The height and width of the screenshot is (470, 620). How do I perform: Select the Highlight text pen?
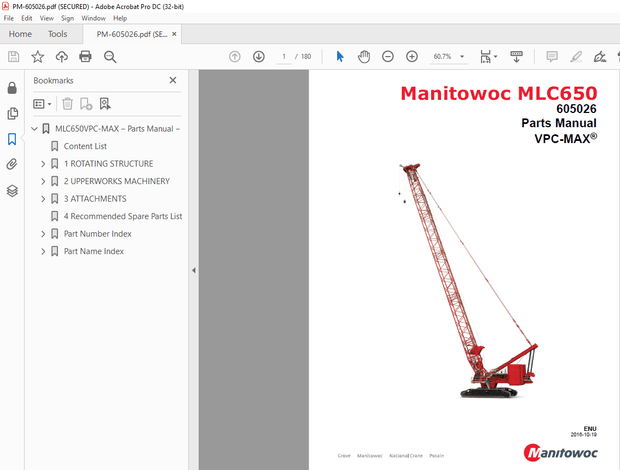tap(576, 57)
